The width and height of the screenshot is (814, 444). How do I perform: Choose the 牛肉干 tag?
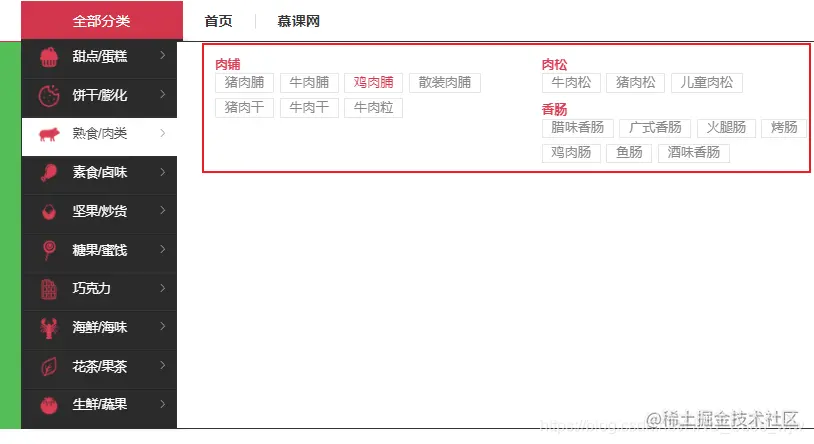[309, 108]
